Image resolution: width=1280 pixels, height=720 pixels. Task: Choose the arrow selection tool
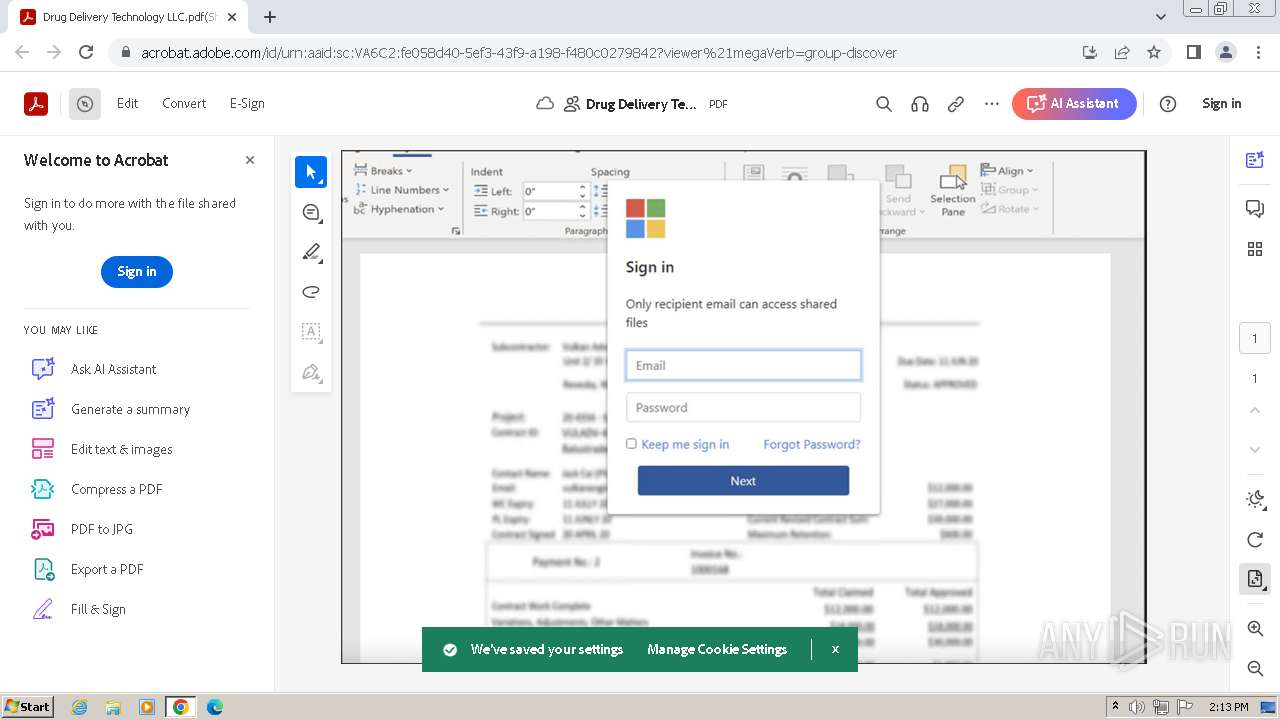tap(311, 172)
